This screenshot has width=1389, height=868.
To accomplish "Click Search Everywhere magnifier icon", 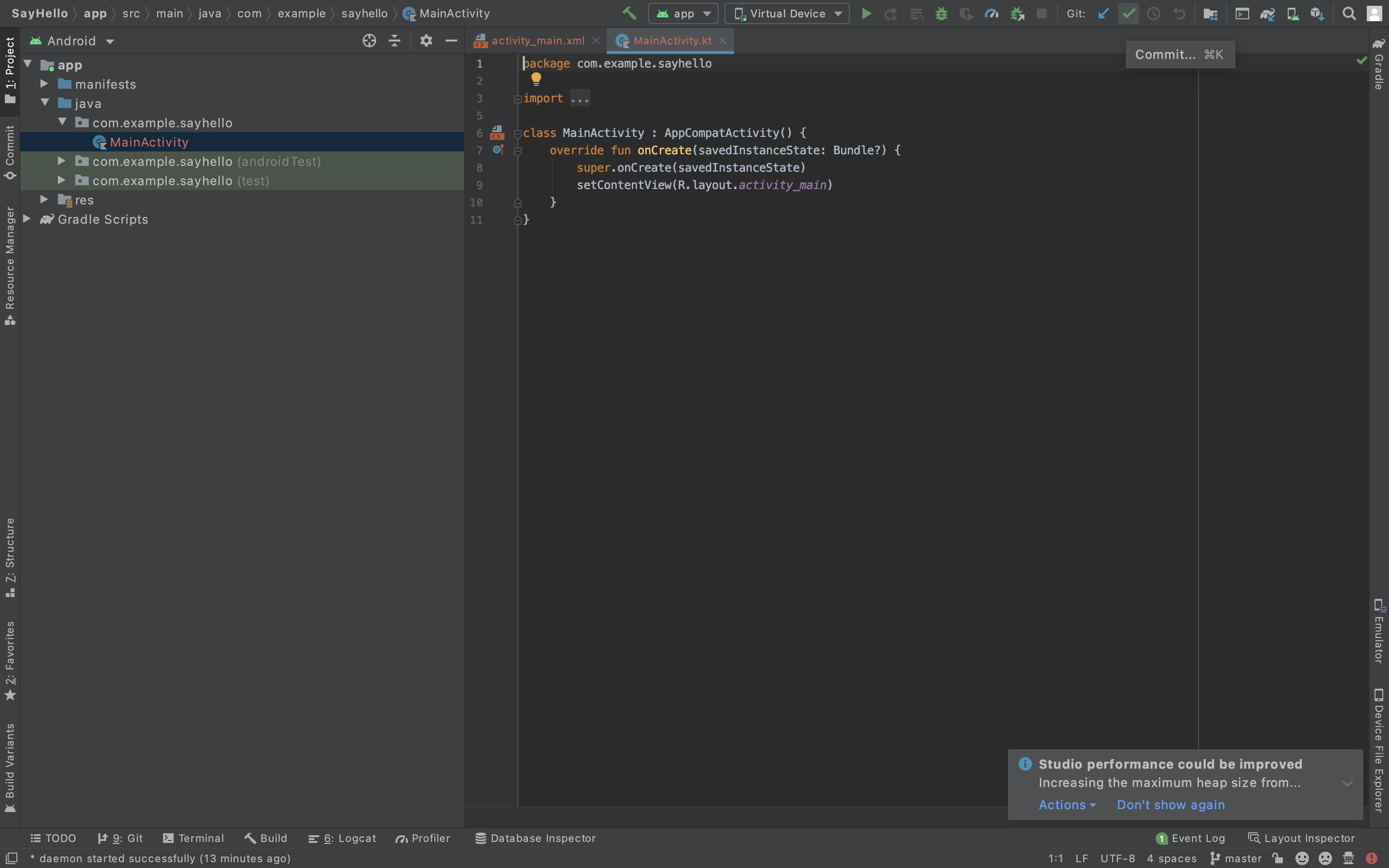I will tap(1349, 13).
